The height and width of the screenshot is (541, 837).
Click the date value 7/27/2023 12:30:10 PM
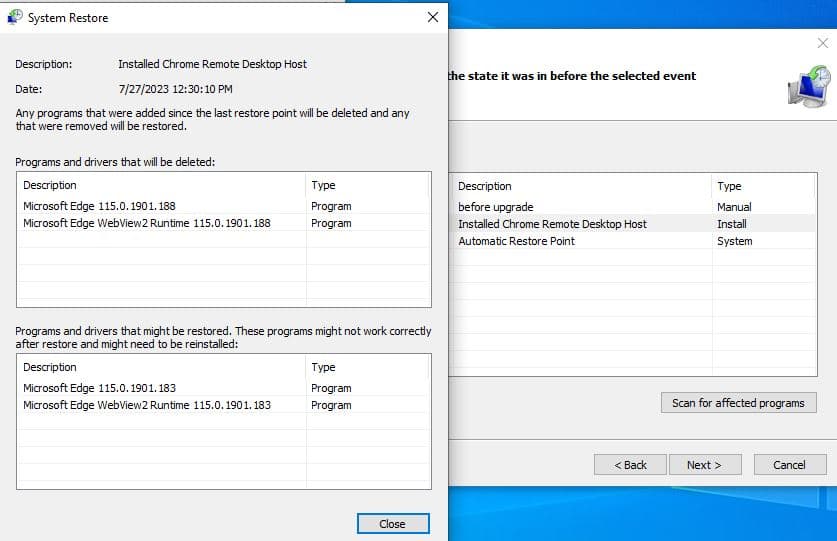pos(176,89)
